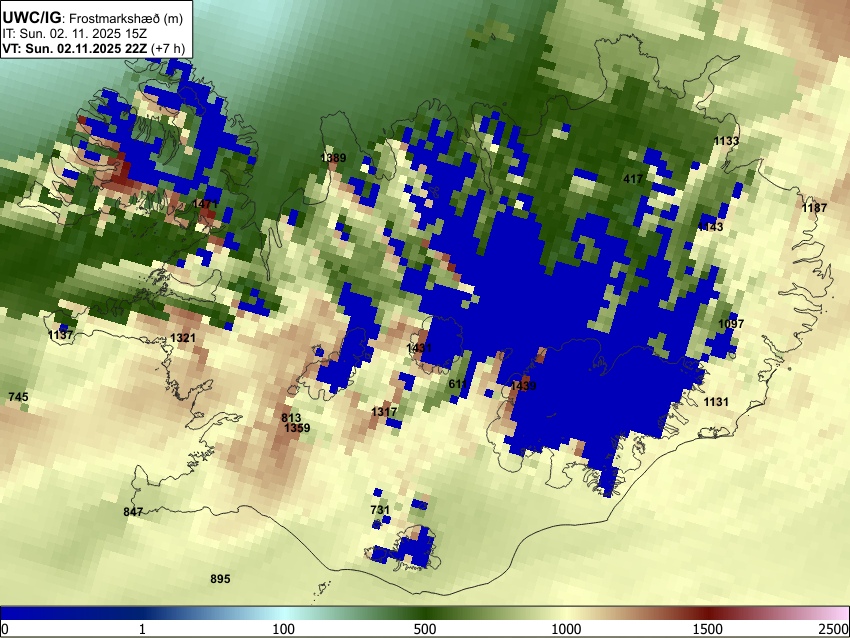Click the title text 'UWC/IG: Frostmarkshæð (m)'
This screenshot has width=850, height=638.
[x=93, y=18]
